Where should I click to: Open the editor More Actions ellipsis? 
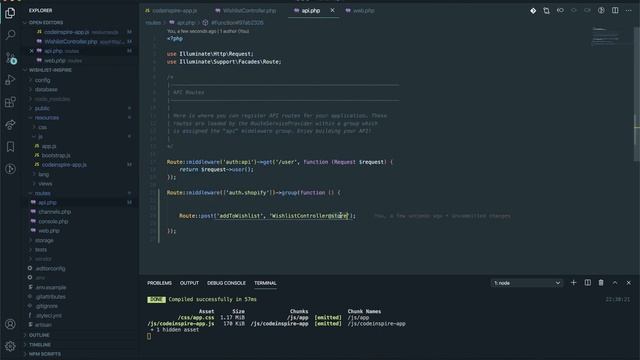tap(629, 11)
